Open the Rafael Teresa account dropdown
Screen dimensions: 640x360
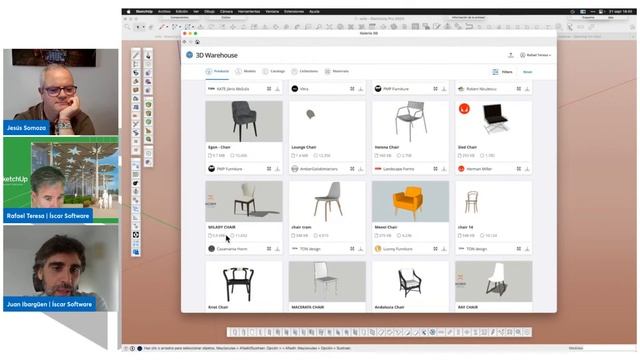click(x=536, y=55)
